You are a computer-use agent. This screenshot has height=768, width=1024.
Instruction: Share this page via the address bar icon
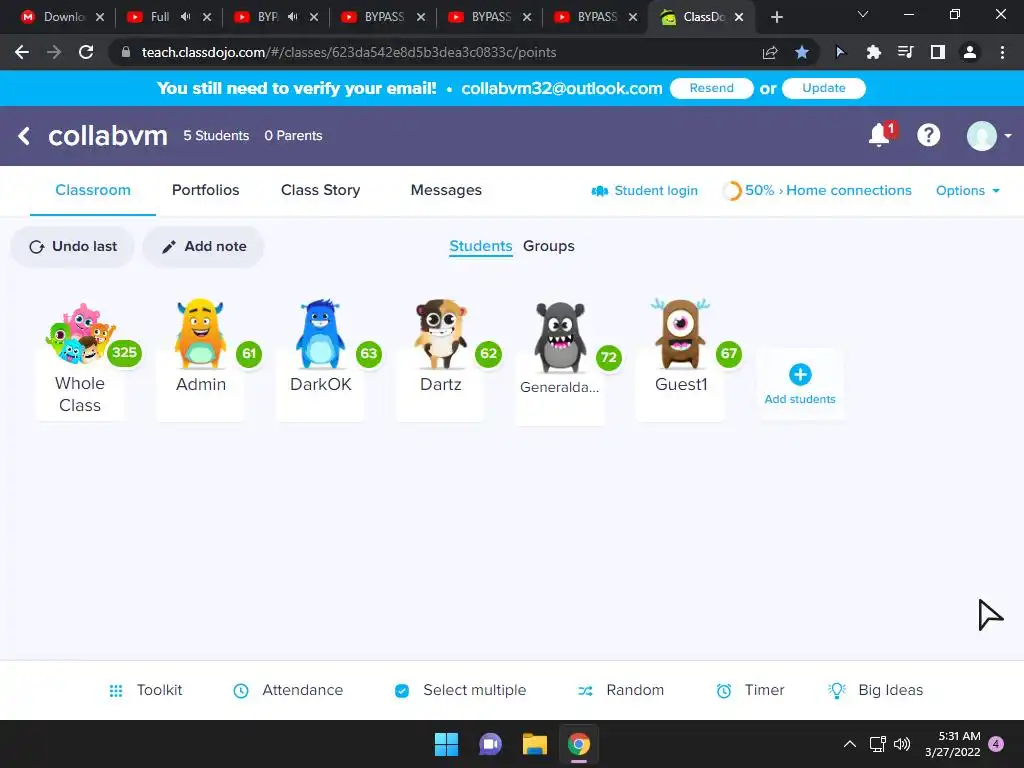(770, 52)
